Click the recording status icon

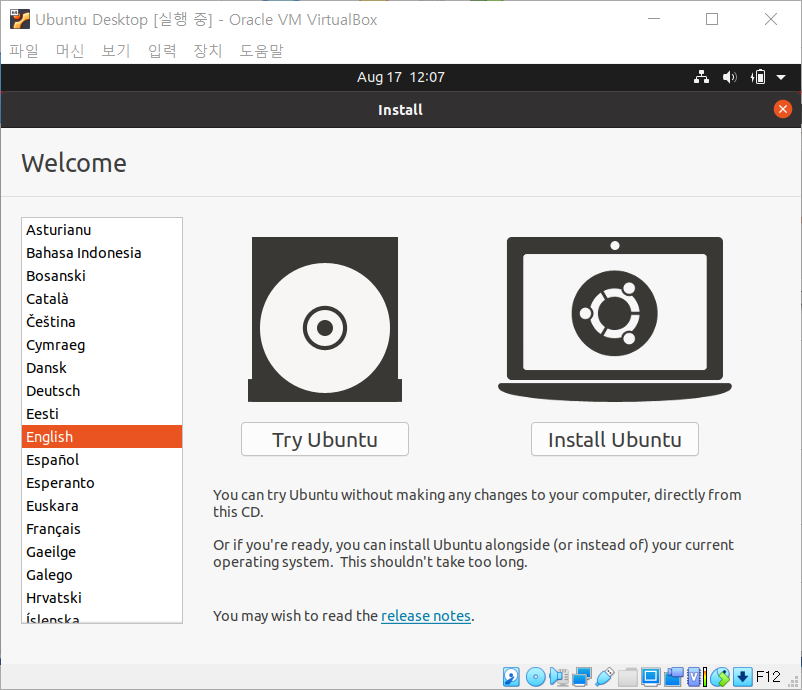[x=674, y=677]
